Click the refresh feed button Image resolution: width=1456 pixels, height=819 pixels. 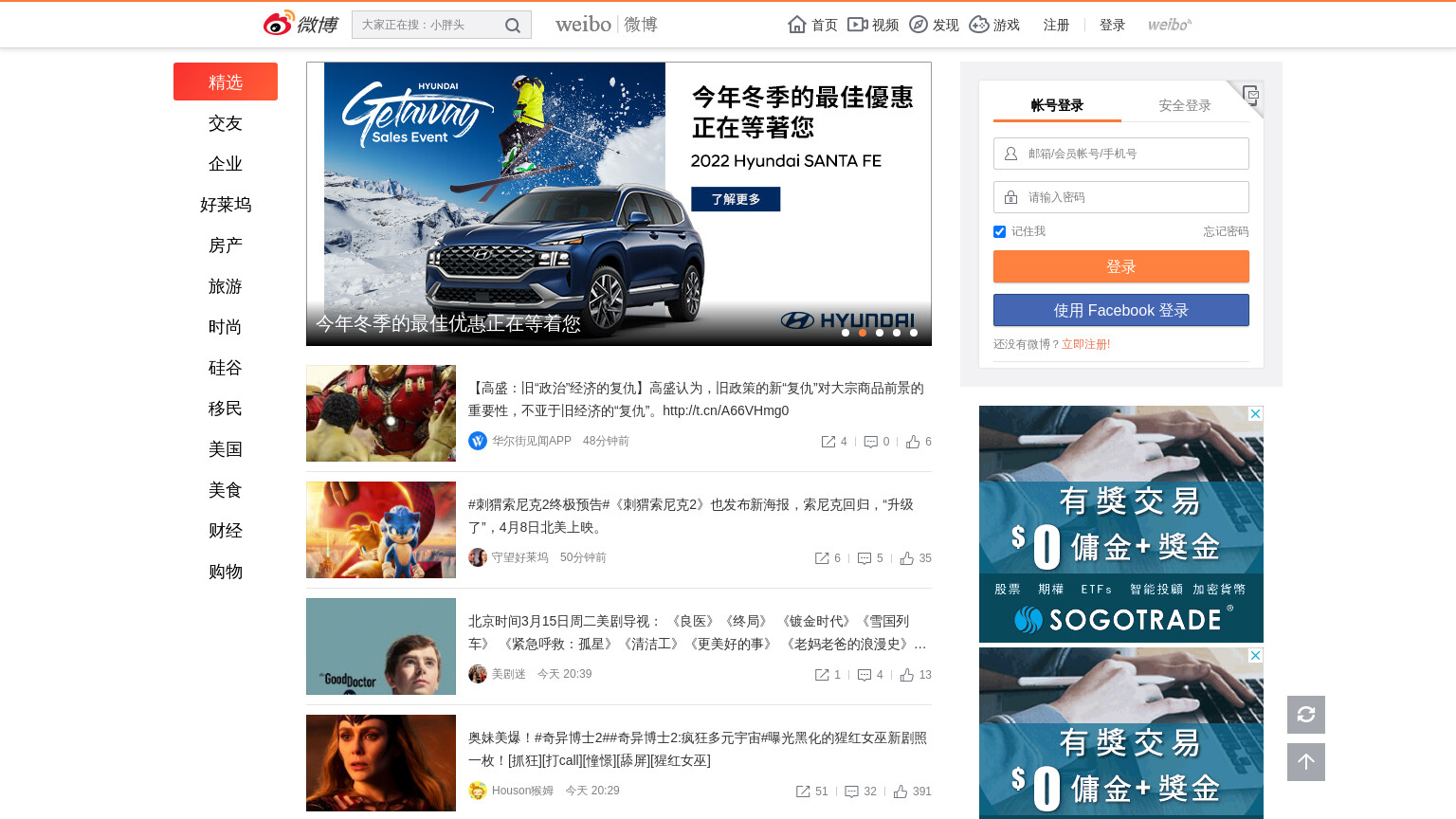[1306, 715]
